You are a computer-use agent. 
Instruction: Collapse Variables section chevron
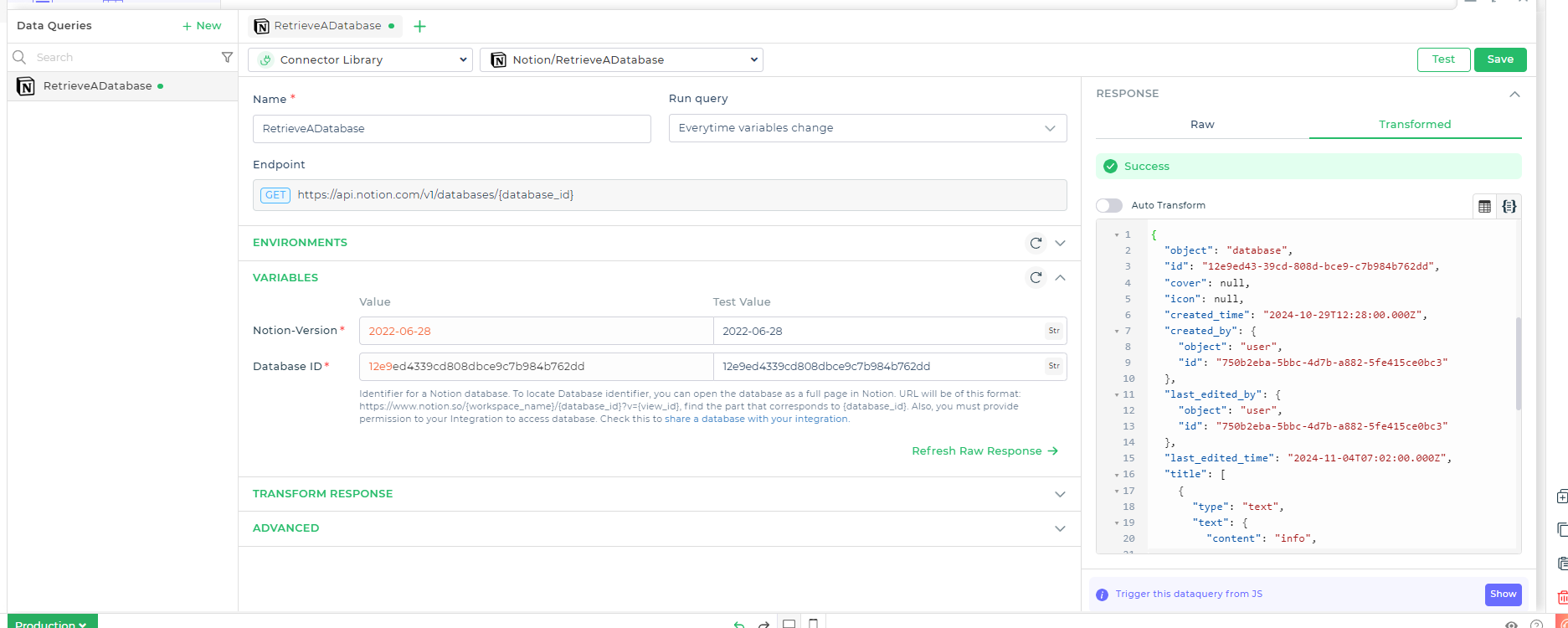coord(1061,277)
